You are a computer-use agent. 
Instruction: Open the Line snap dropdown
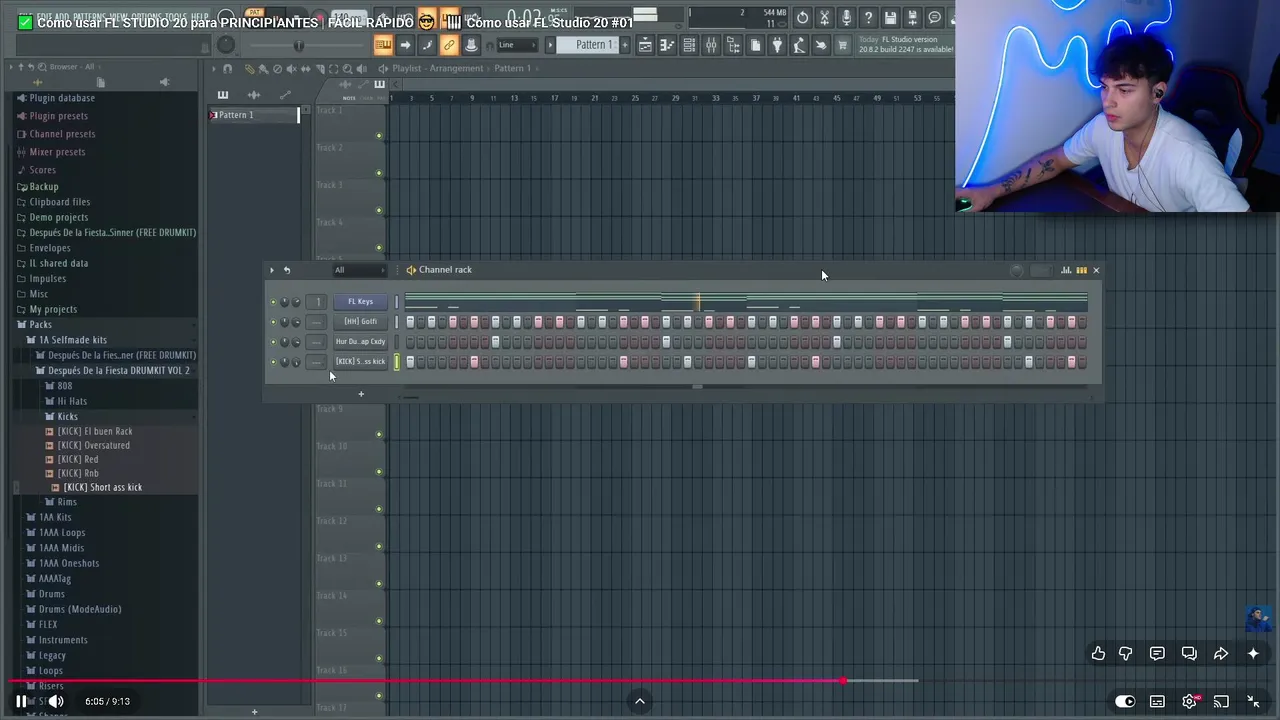click(x=518, y=45)
